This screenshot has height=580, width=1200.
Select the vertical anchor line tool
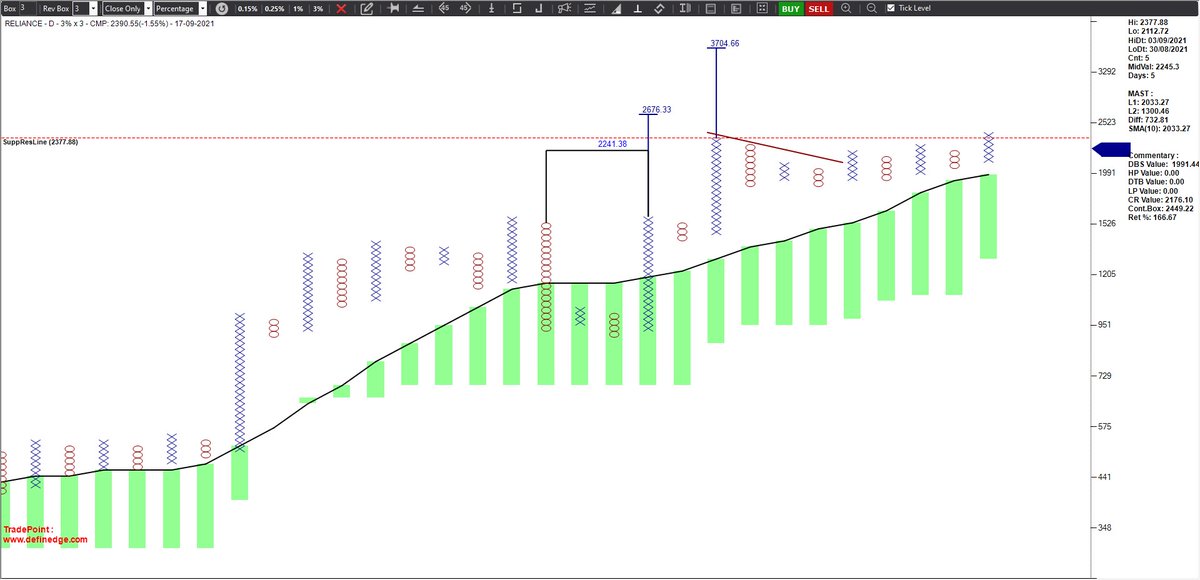[x=492, y=9]
